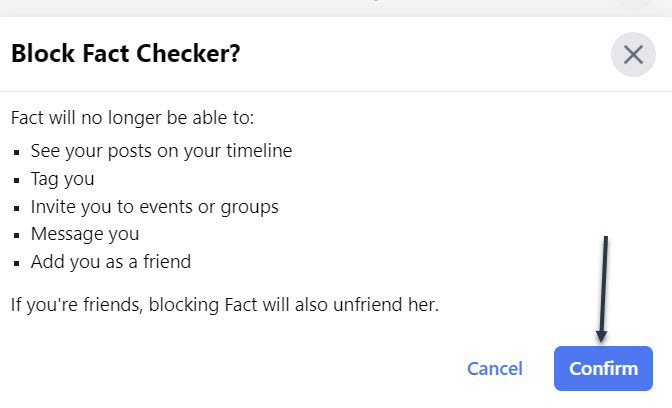Click the "Add you as a friend" item
The width and height of the screenshot is (672, 408).
pyautogui.click(x=110, y=262)
